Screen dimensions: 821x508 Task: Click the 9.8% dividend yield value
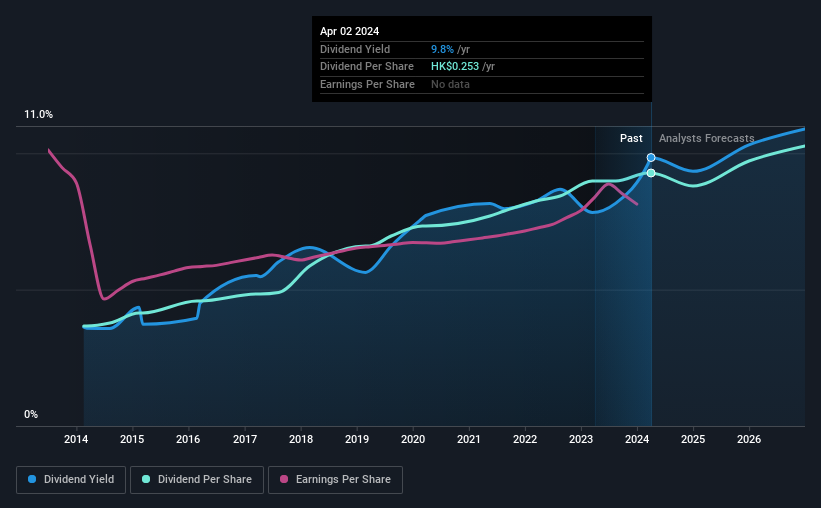pos(442,49)
